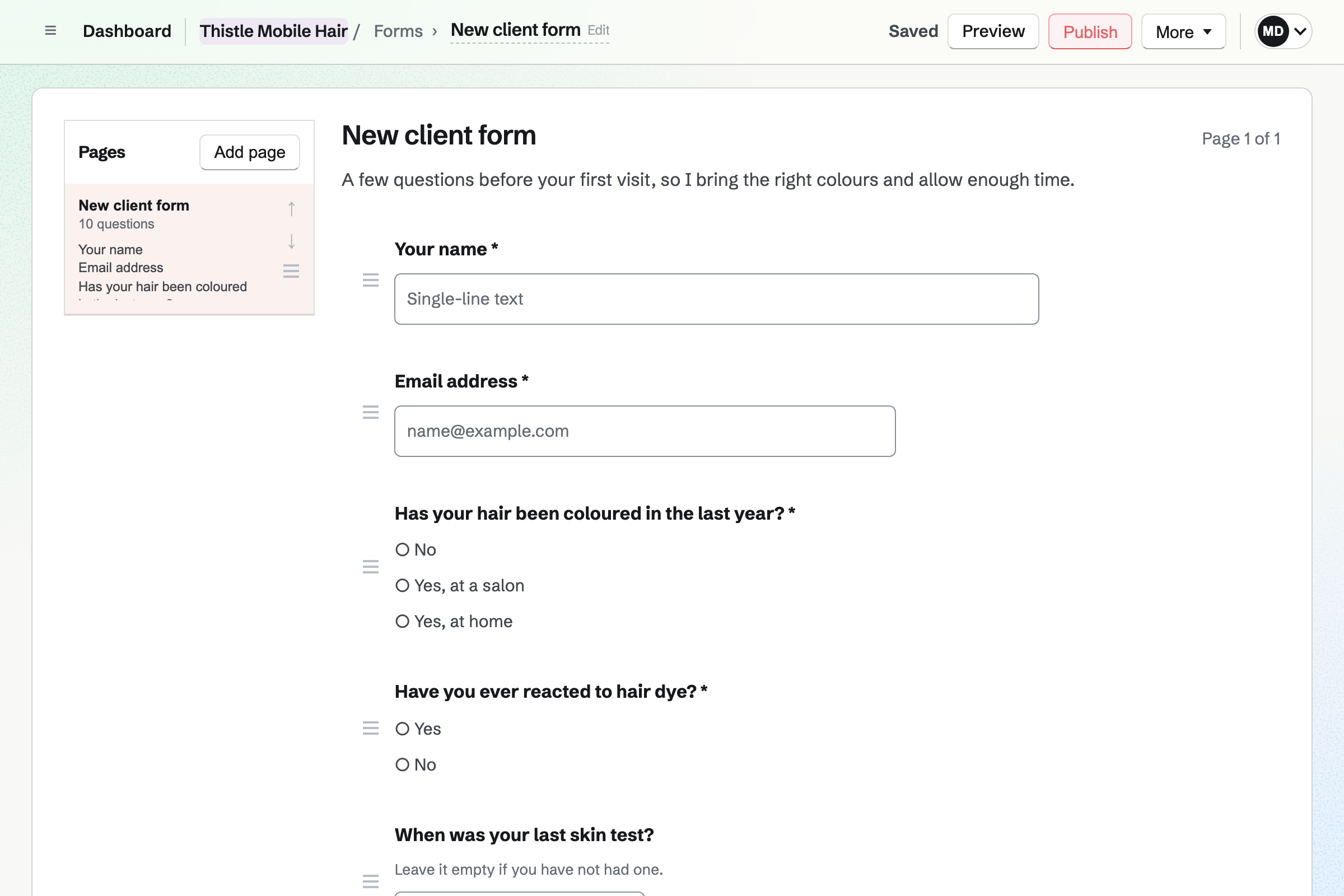Click 'Has your hair been coloured' in Pages list
1344x896 pixels.
pyautogui.click(x=163, y=287)
